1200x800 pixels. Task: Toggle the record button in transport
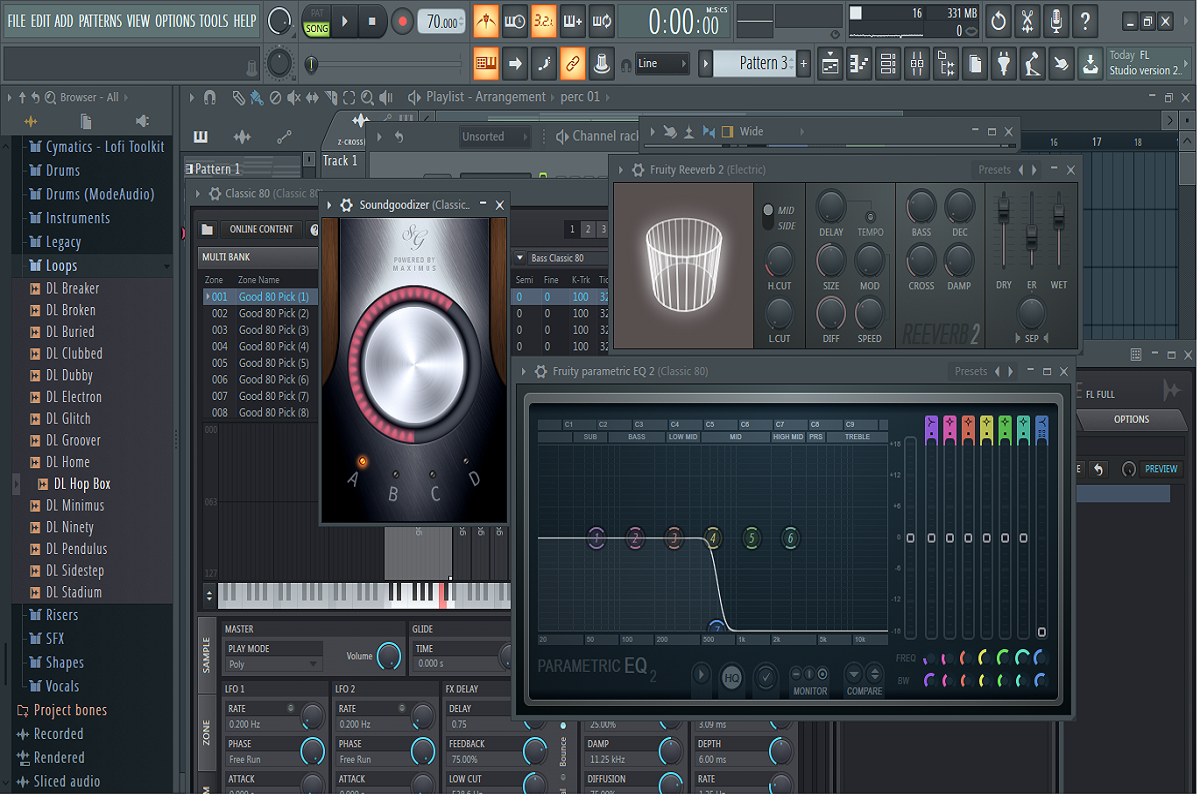click(402, 21)
